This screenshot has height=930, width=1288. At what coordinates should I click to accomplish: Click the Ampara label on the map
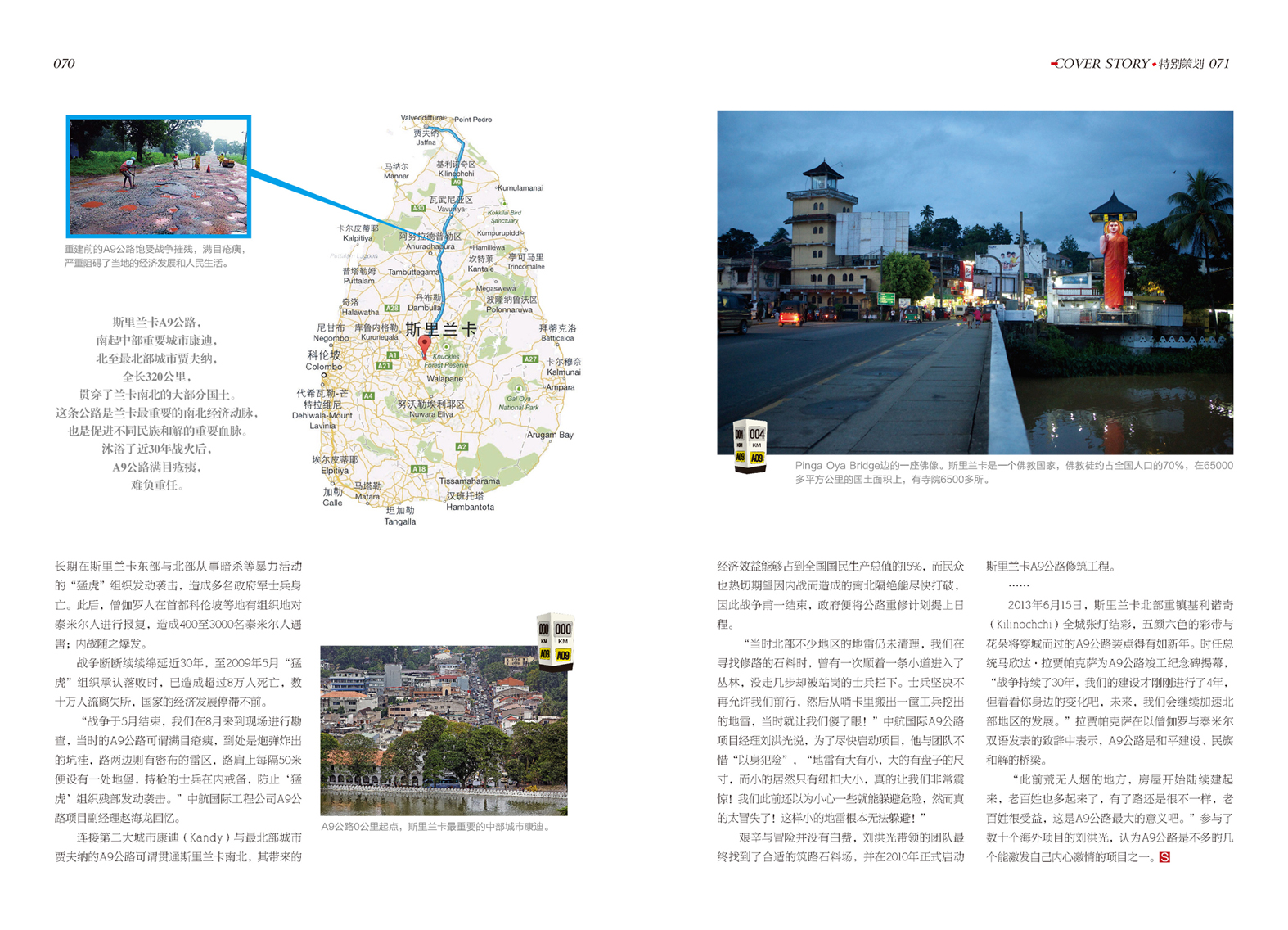[x=560, y=387]
